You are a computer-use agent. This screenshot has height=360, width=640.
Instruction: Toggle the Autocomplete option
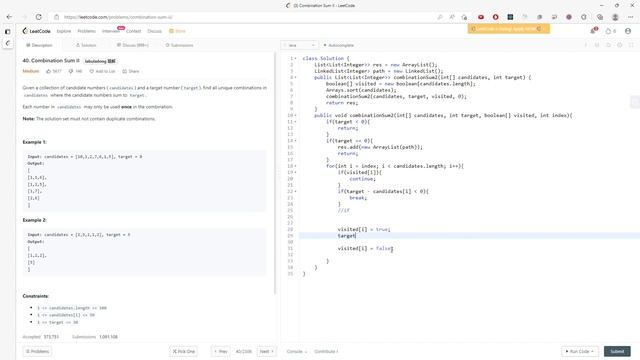click(x=338, y=45)
